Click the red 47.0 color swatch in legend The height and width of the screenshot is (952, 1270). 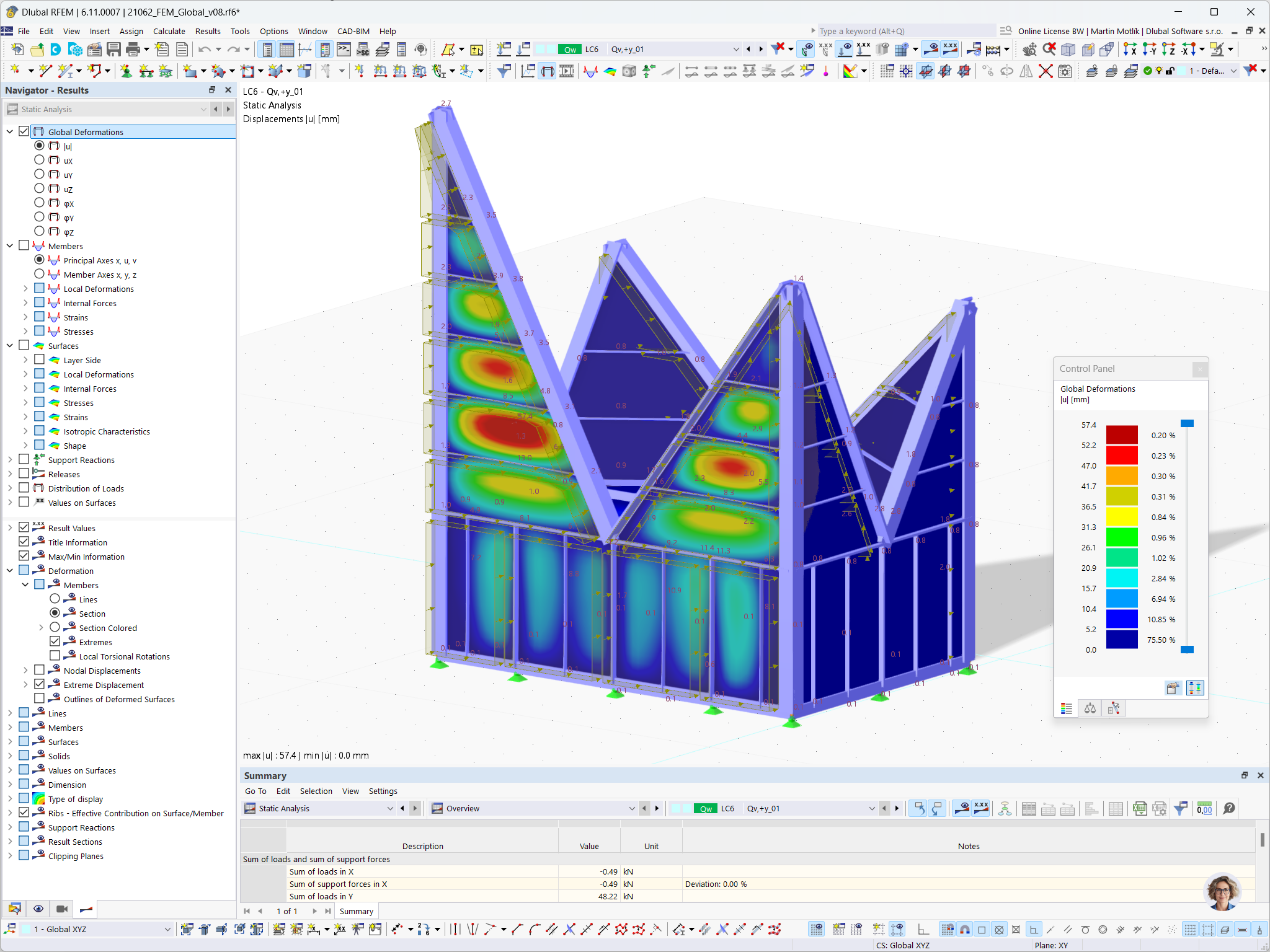point(1121,456)
